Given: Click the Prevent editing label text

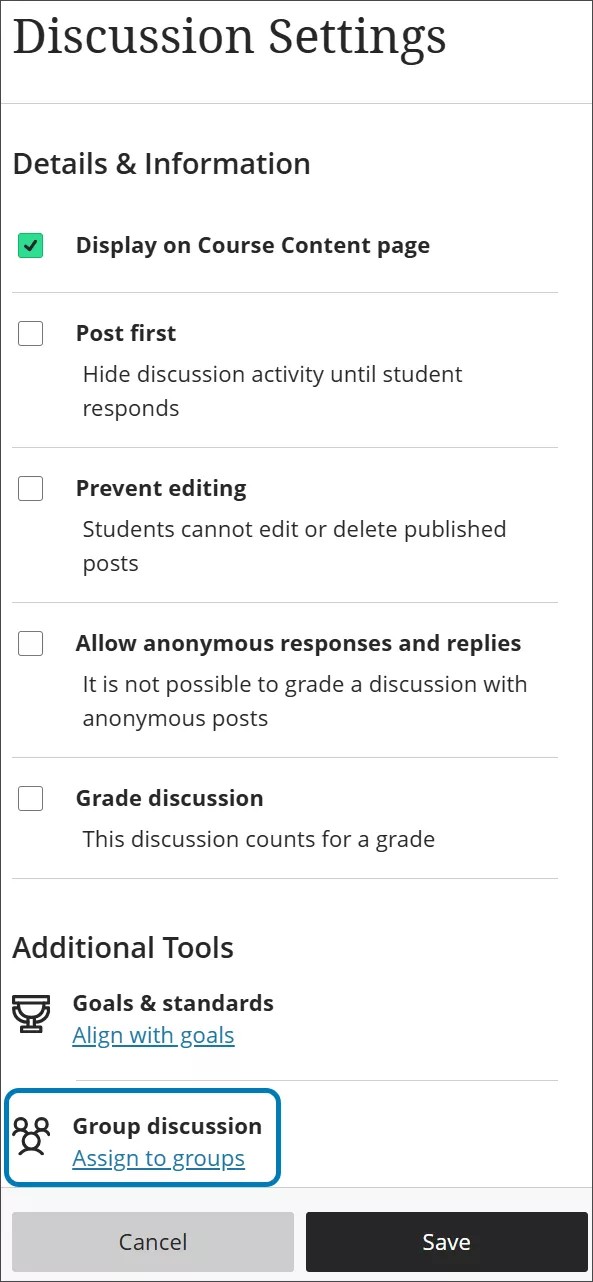Looking at the screenshot, I should pyautogui.click(x=160, y=488).
